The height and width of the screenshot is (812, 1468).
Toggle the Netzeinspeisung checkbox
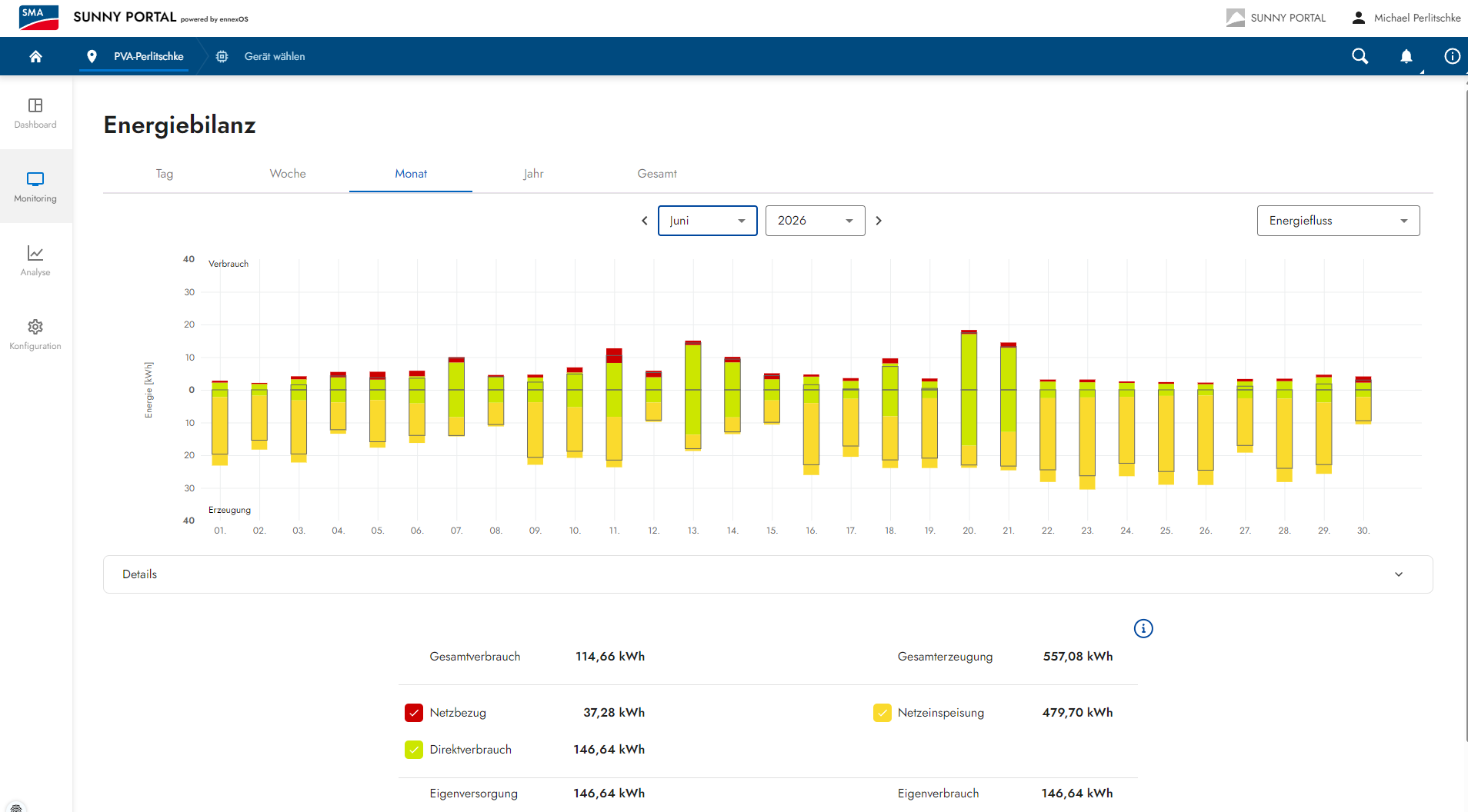pyautogui.click(x=882, y=713)
